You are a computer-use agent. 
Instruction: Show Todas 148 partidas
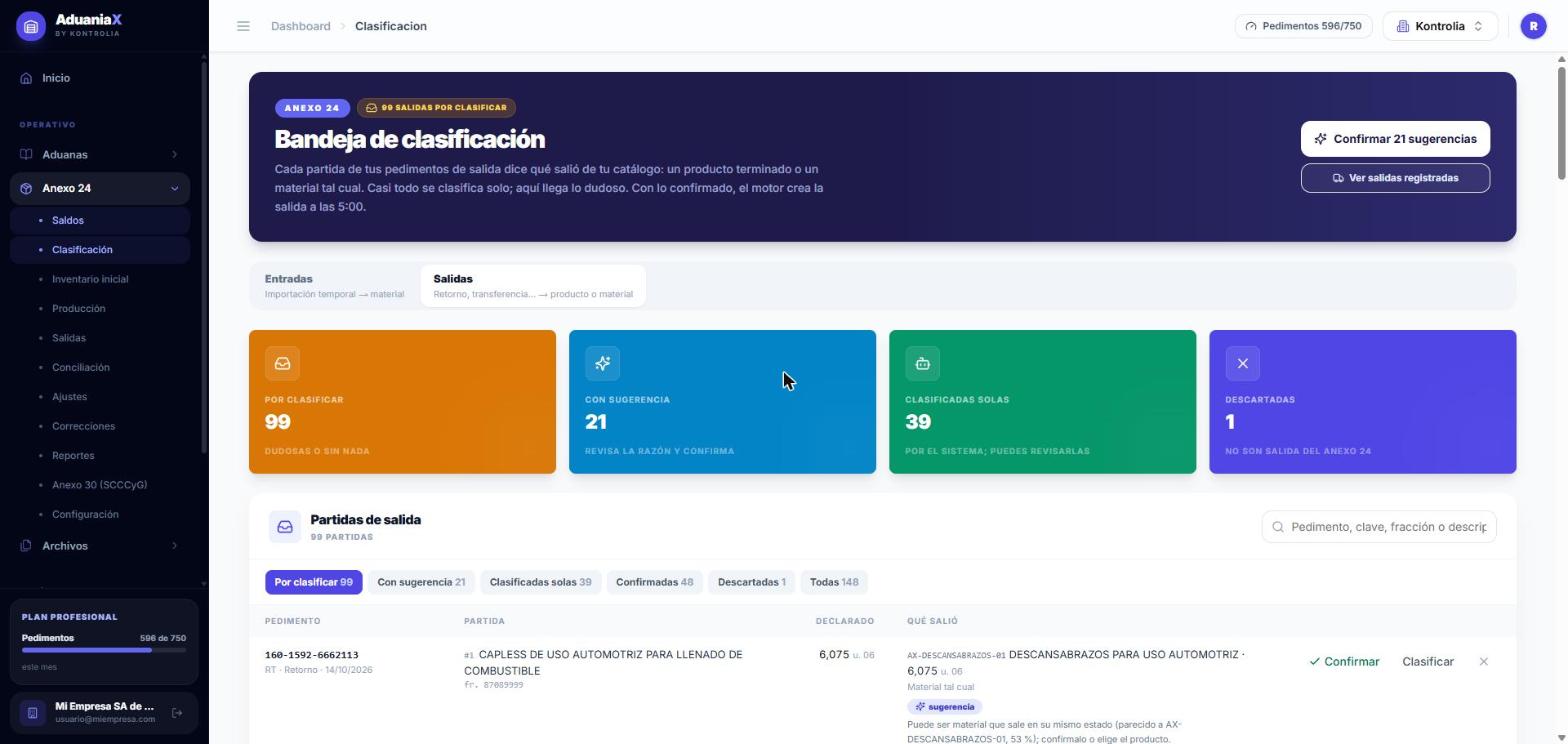coord(834,582)
